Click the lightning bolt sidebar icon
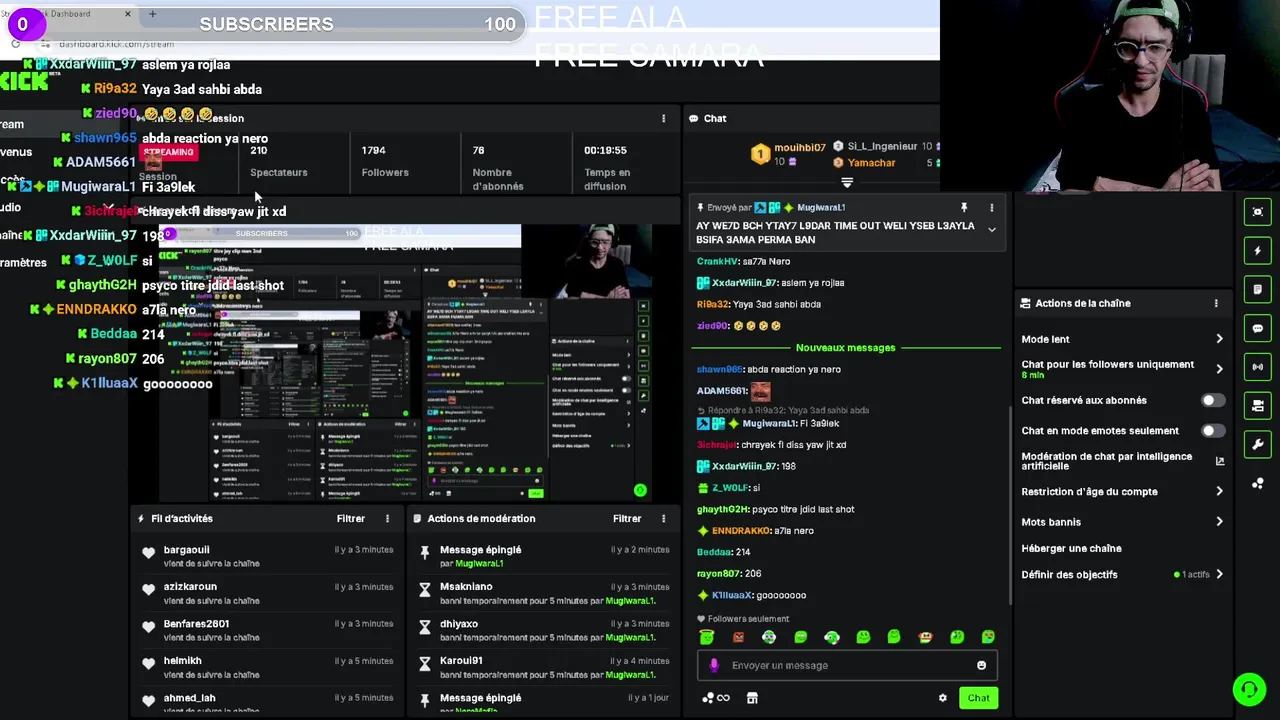Viewport: 1280px width, 720px height. tap(1257, 250)
